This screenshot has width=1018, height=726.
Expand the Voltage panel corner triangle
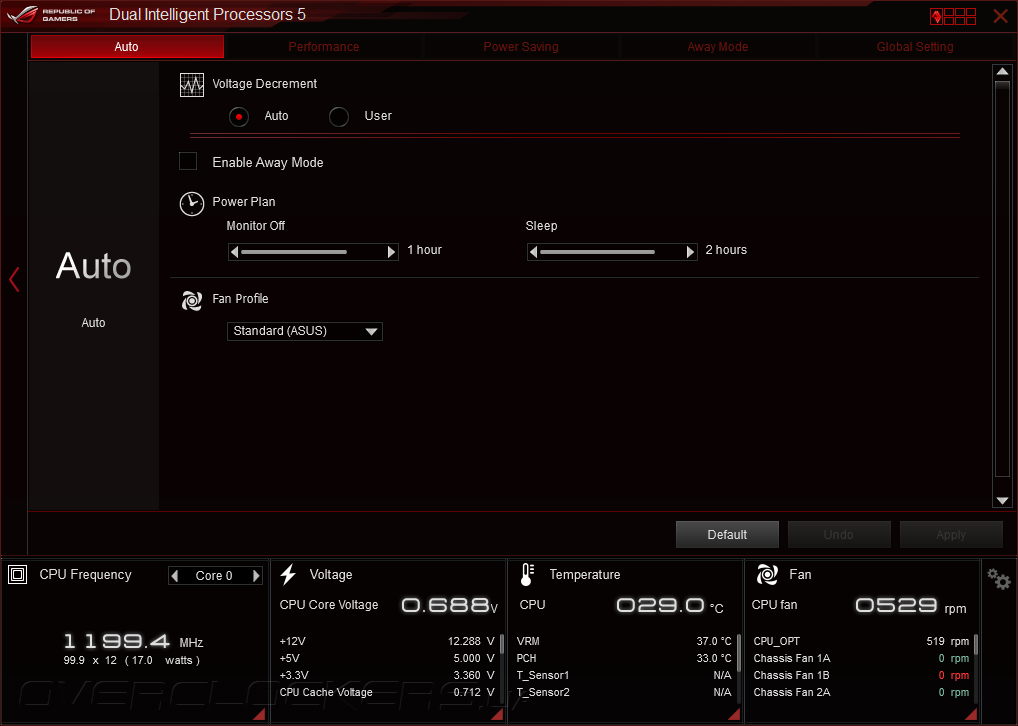click(x=497, y=714)
